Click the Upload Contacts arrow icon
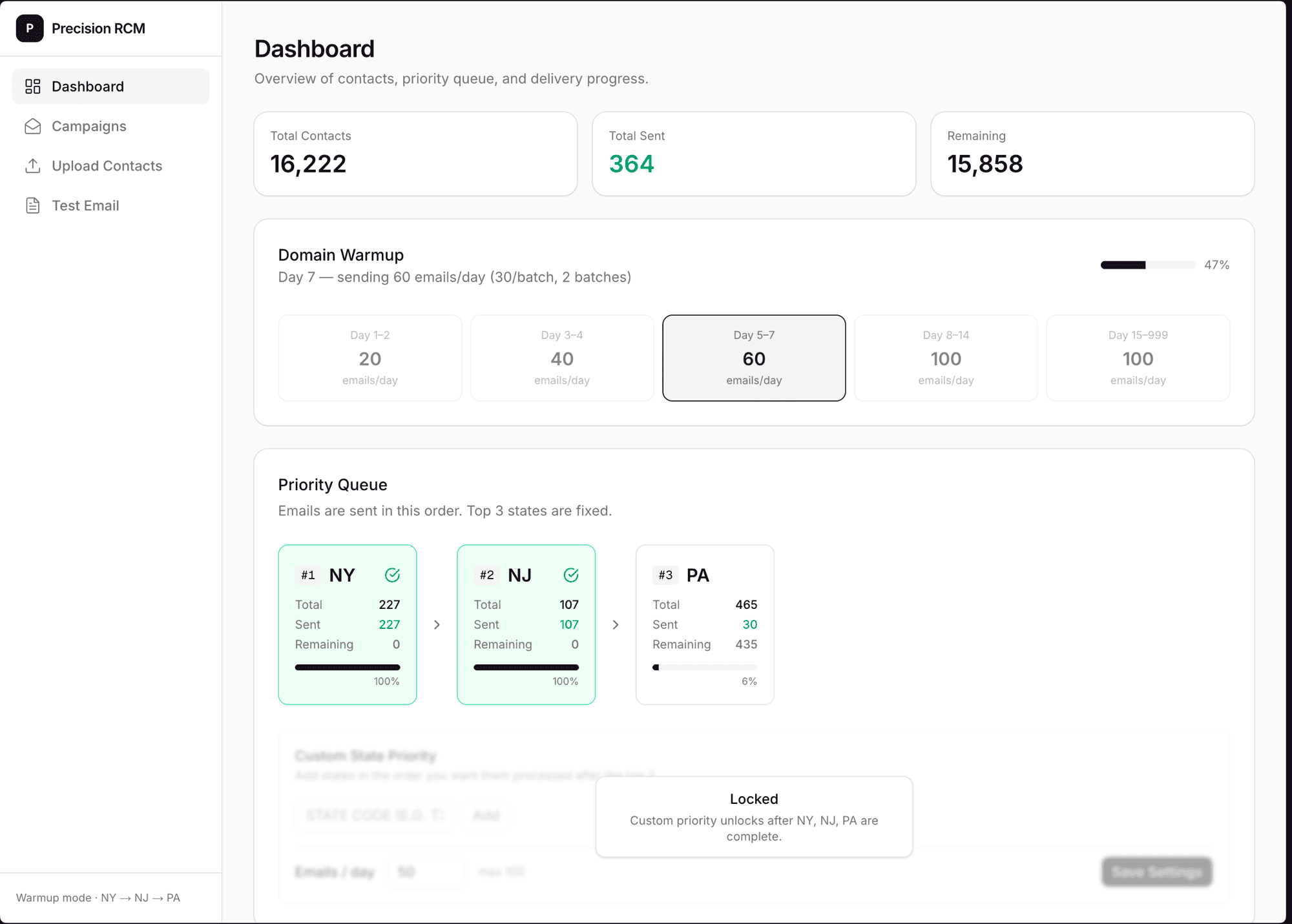 [x=33, y=166]
